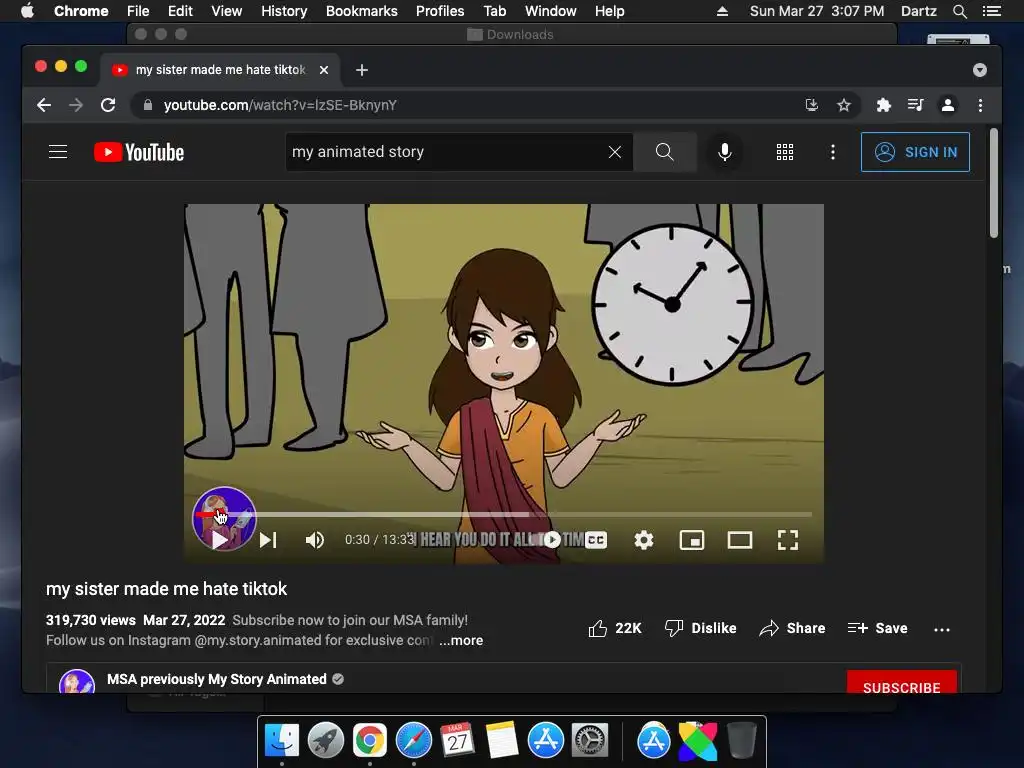Bookmark this page with star

click(x=844, y=105)
